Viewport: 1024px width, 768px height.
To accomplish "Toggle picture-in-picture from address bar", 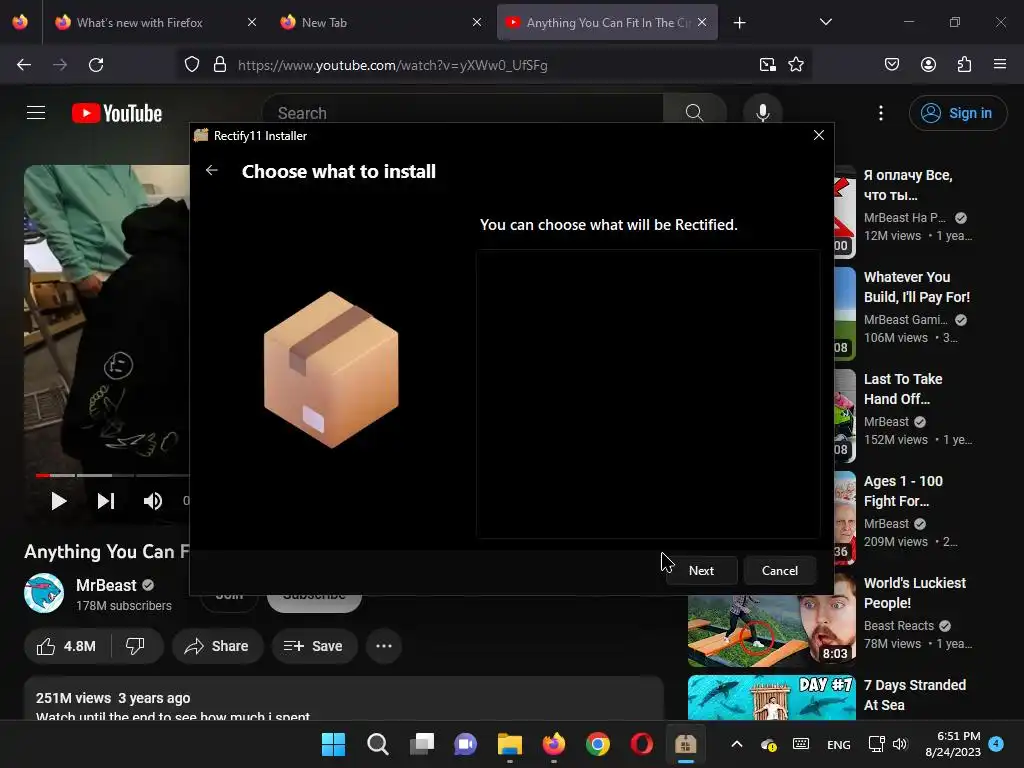I will click(x=767, y=65).
